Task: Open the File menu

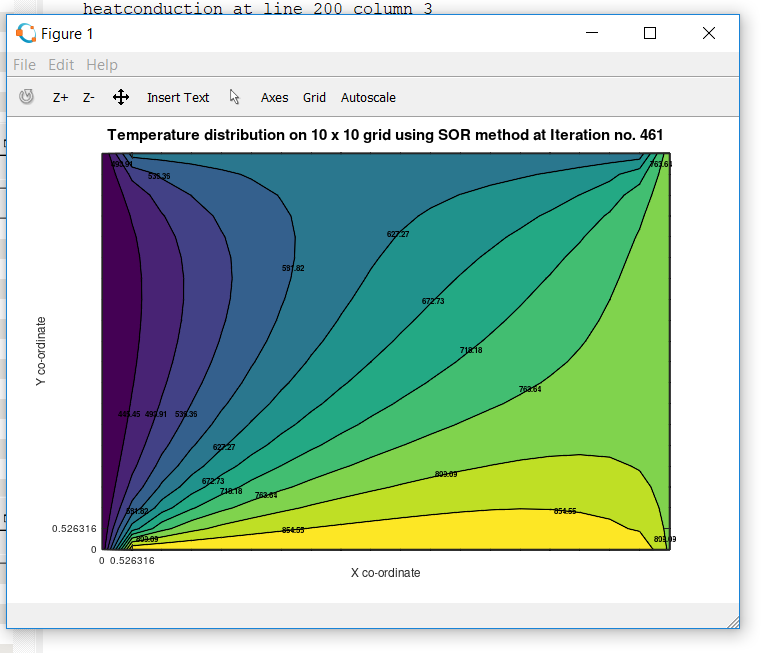Action: click(x=24, y=65)
